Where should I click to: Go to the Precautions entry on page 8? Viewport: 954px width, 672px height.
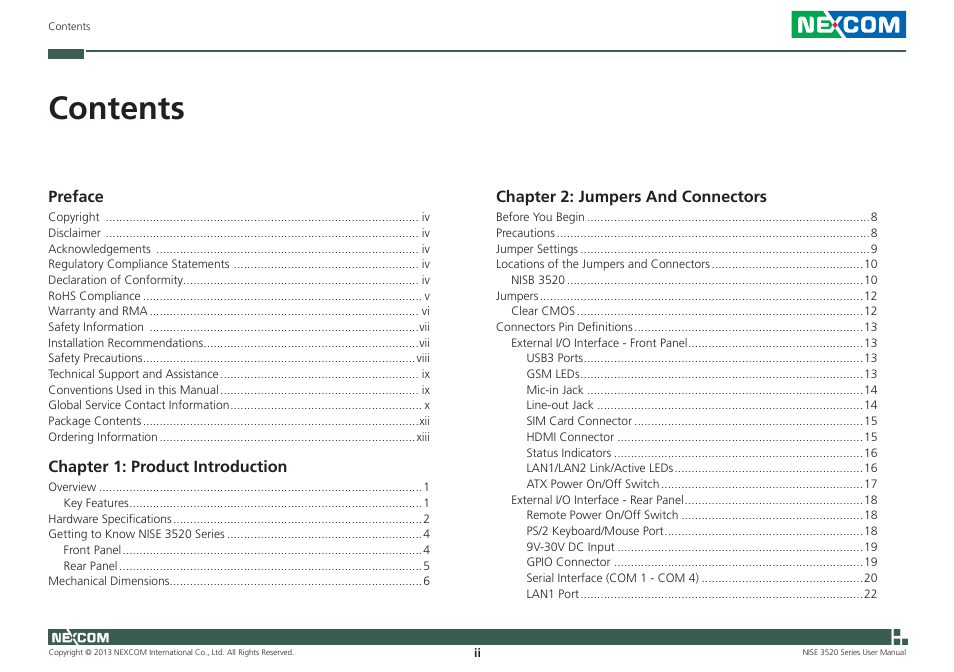click(687, 233)
